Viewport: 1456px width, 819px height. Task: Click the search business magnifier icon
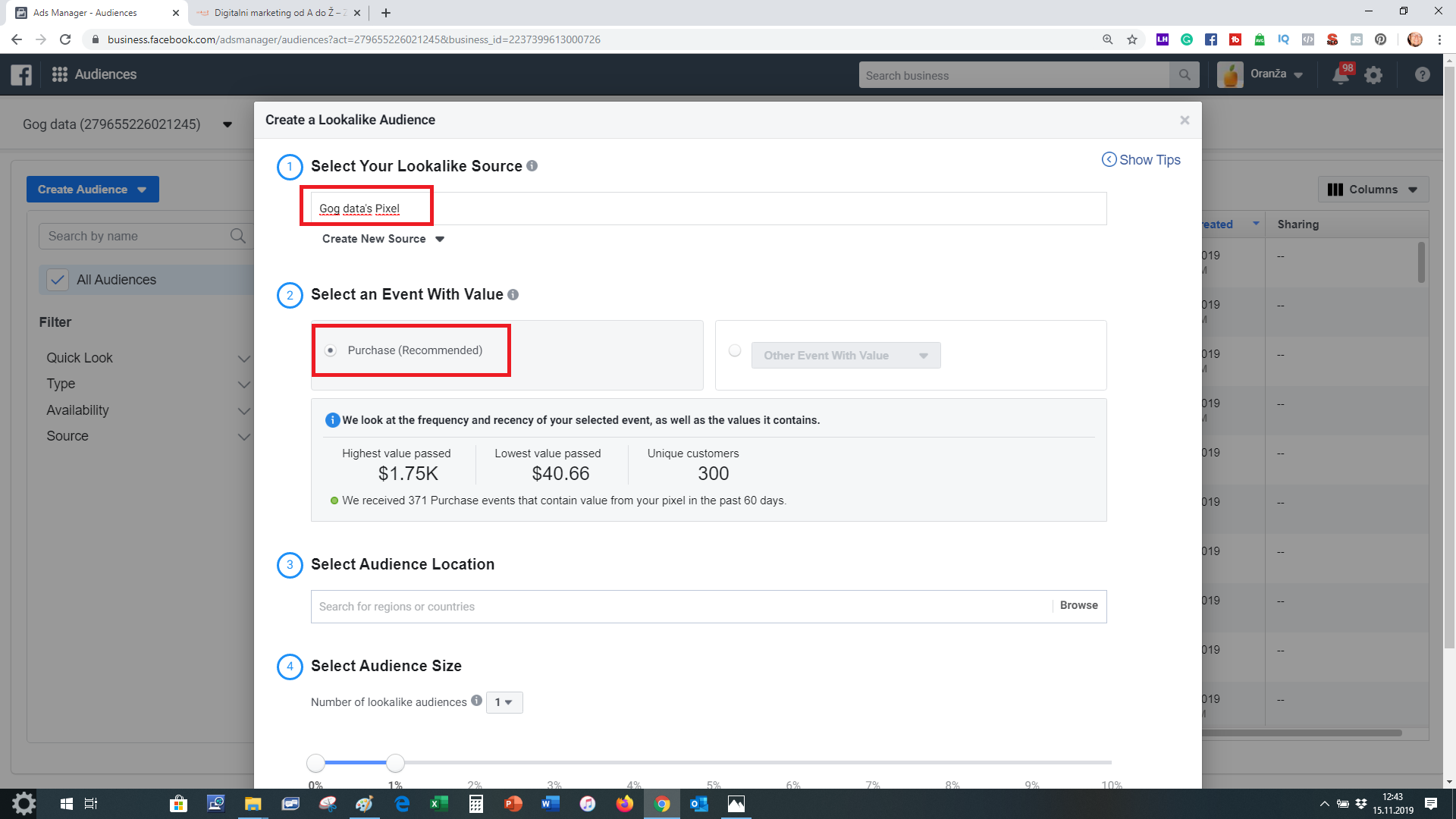coord(1184,75)
